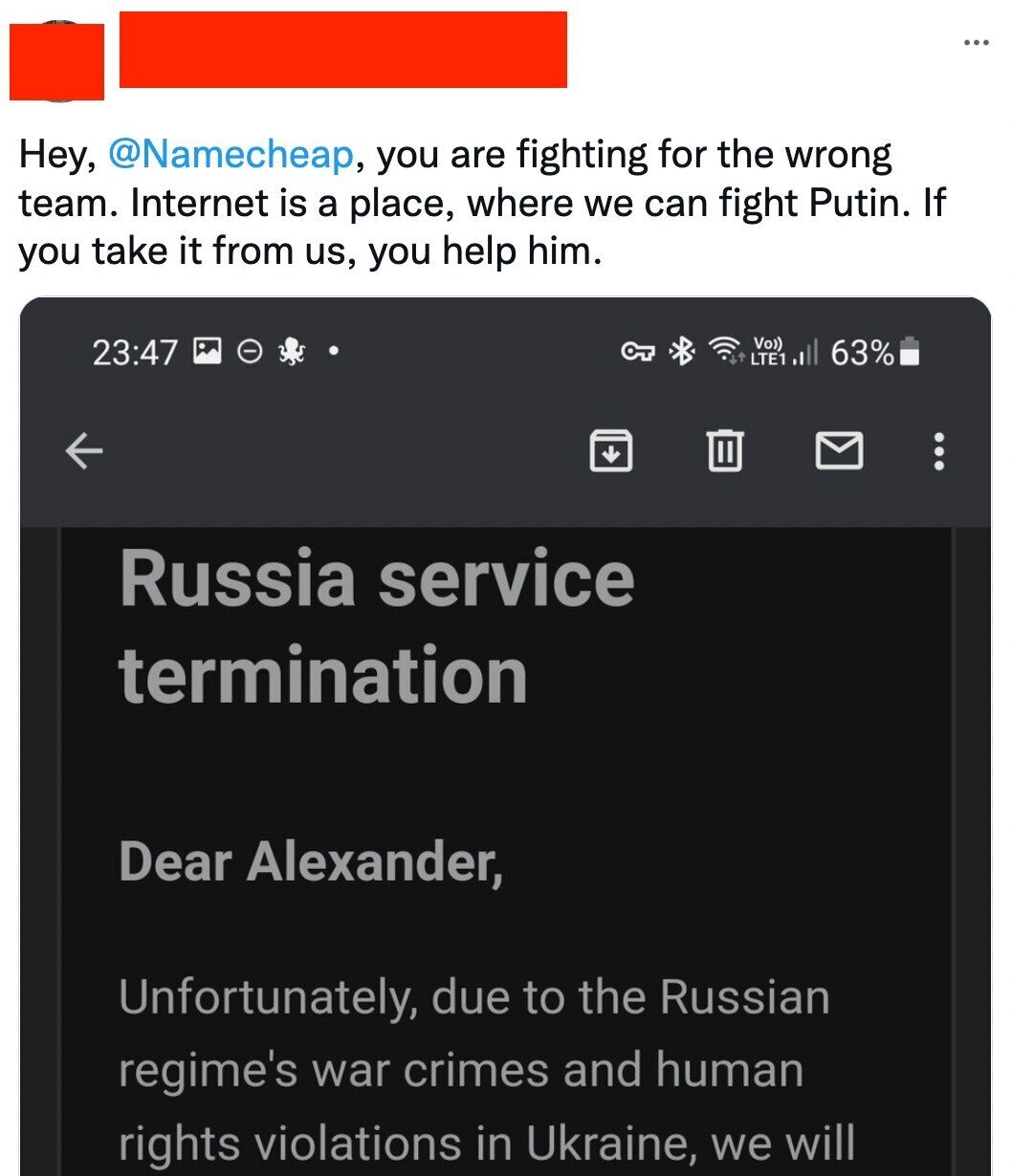The height and width of the screenshot is (1176, 1012).
Task: Tap the picture notification icon in status bar
Action: [x=208, y=353]
